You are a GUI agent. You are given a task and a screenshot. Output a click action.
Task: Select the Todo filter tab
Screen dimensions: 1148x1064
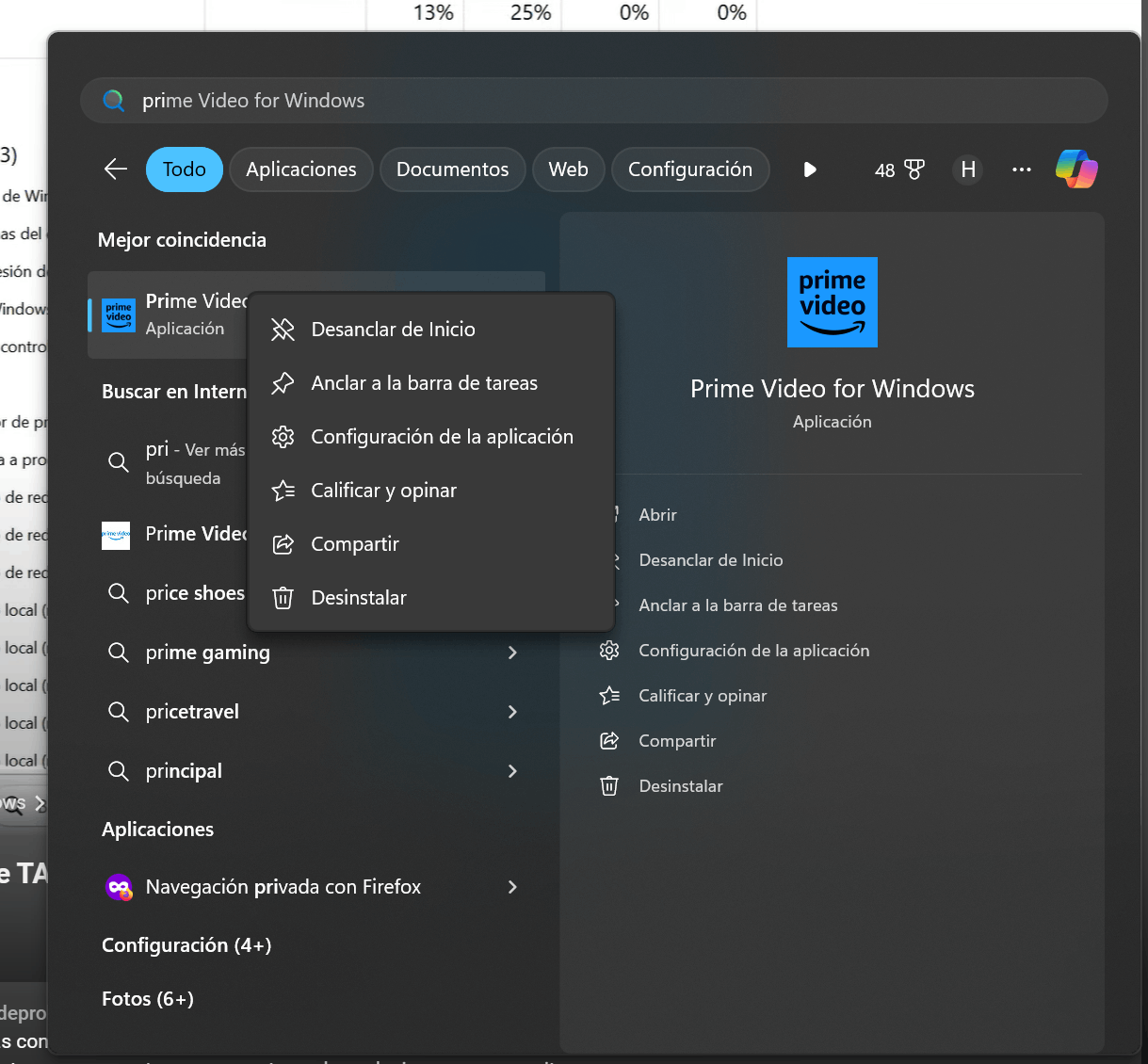tap(185, 169)
